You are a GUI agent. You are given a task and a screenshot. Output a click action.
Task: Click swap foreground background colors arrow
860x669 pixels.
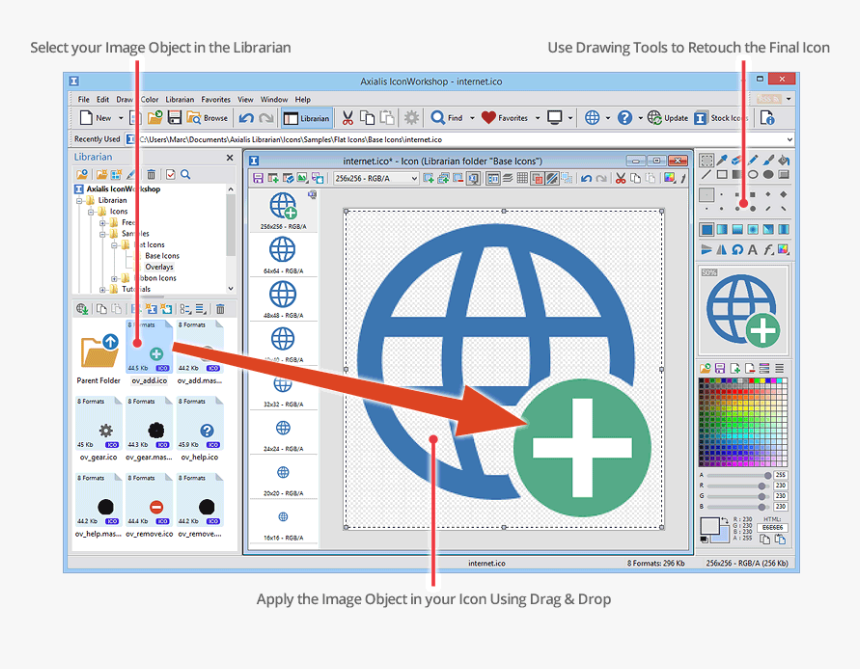point(725,520)
